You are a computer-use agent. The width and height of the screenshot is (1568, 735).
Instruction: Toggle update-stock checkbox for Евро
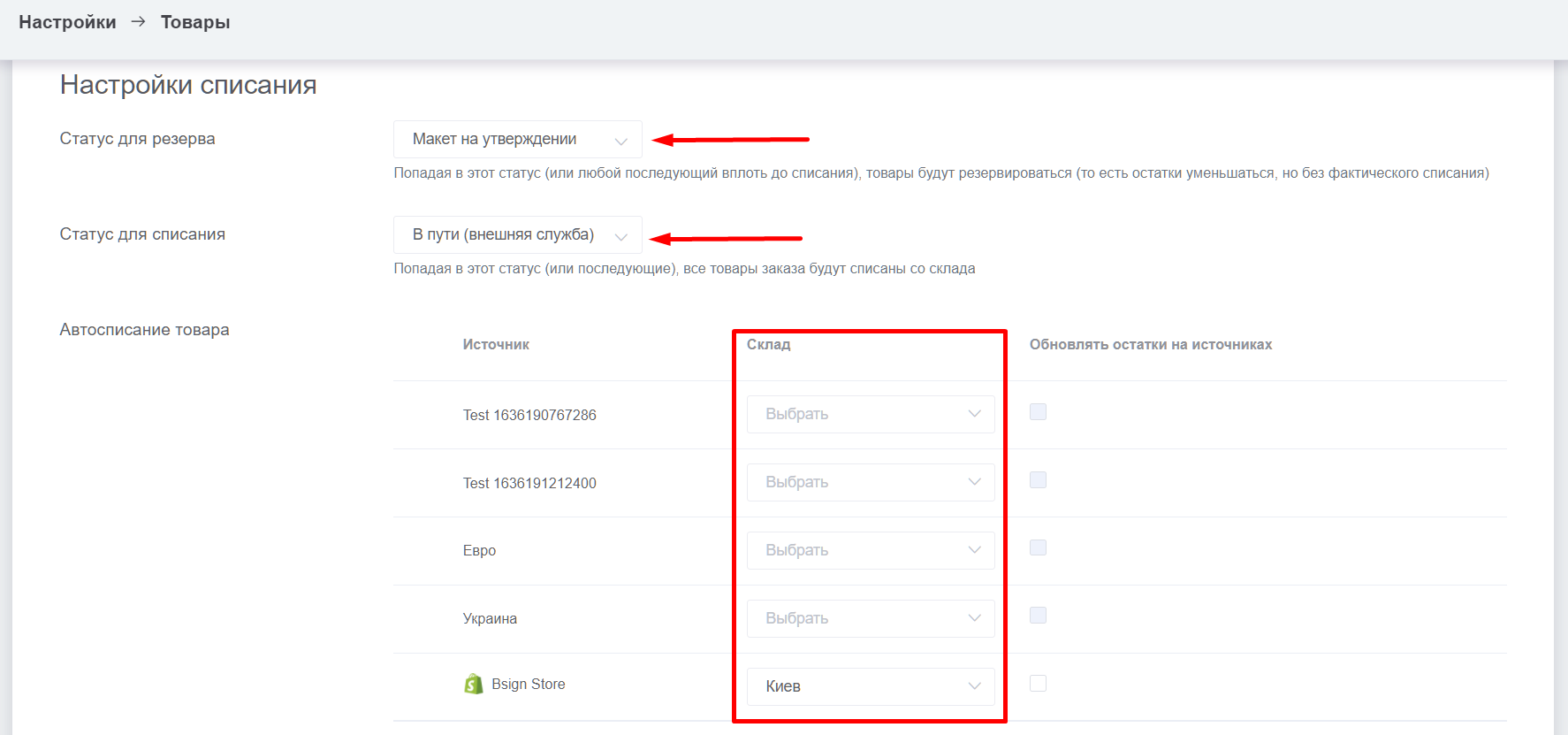1039,548
